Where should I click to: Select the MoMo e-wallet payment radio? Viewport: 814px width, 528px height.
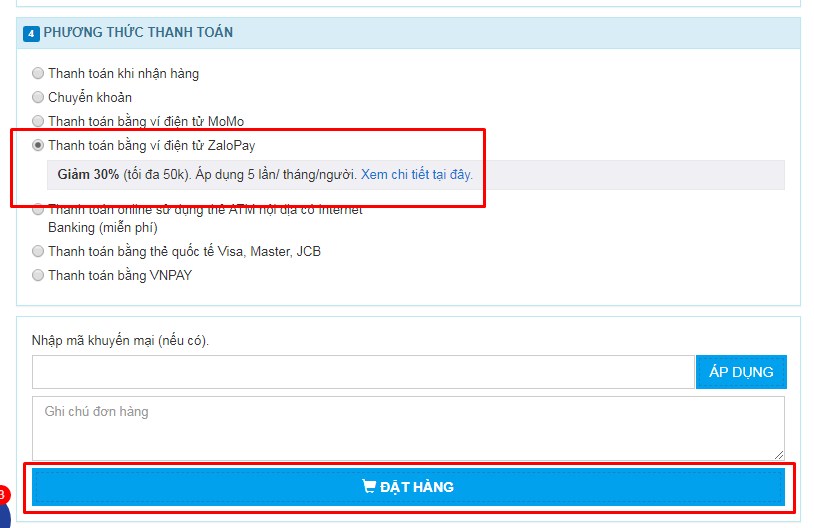tap(38, 121)
